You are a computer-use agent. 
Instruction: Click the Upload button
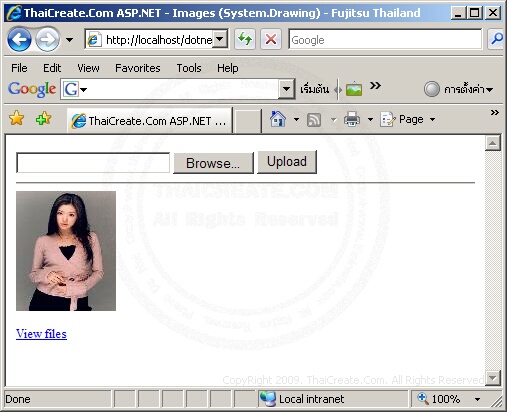pos(287,162)
